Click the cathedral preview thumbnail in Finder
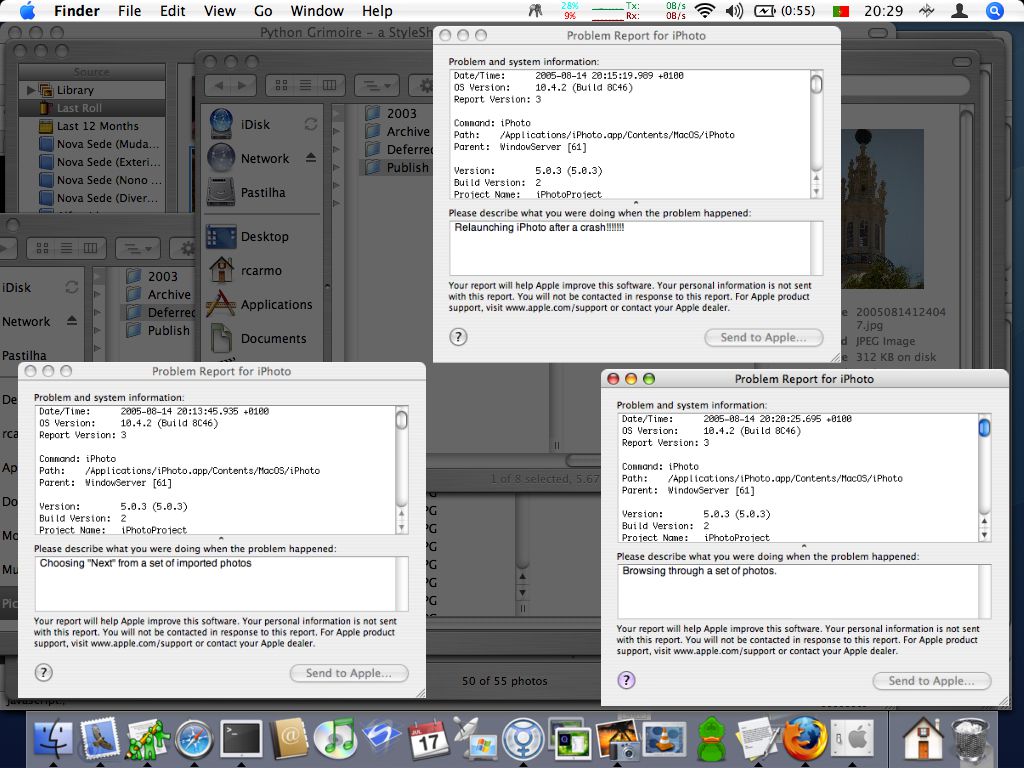Image resolution: width=1024 pixels, height=768 pixels. tap(882, 209)
